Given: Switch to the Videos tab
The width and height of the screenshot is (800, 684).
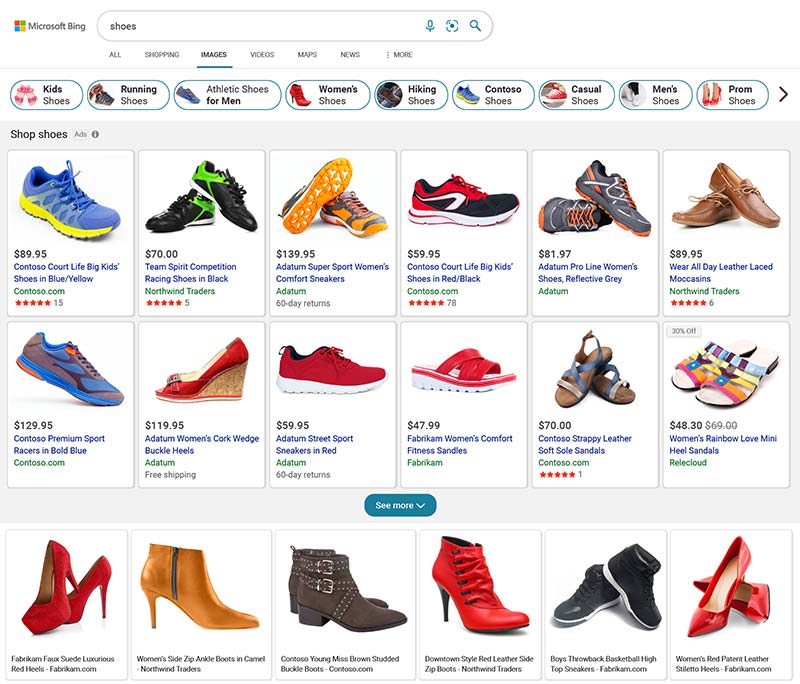Looking at the screenshot, I should click(x=262, y=55).
